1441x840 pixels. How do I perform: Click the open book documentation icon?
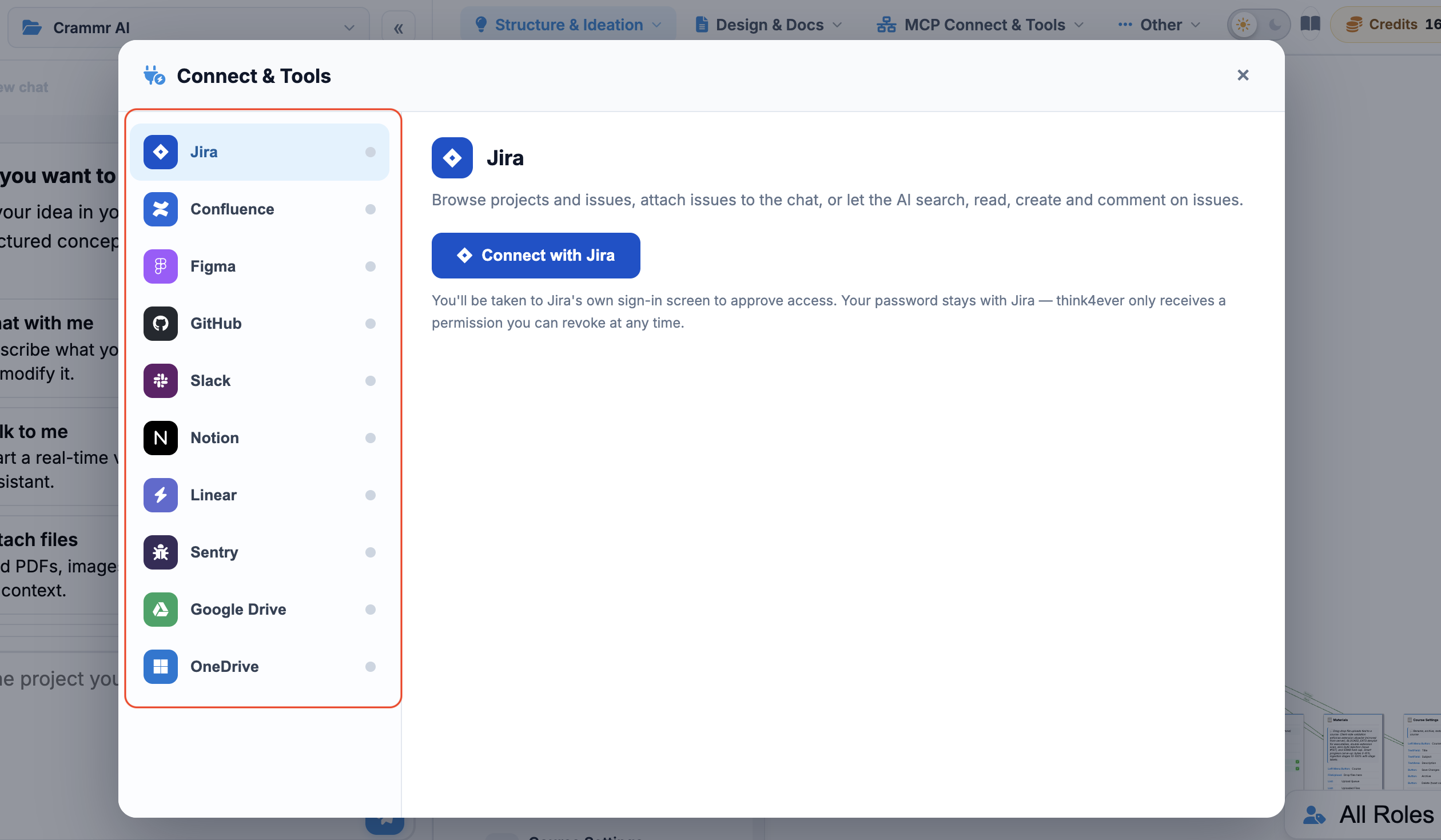[x=1310, y=24]
